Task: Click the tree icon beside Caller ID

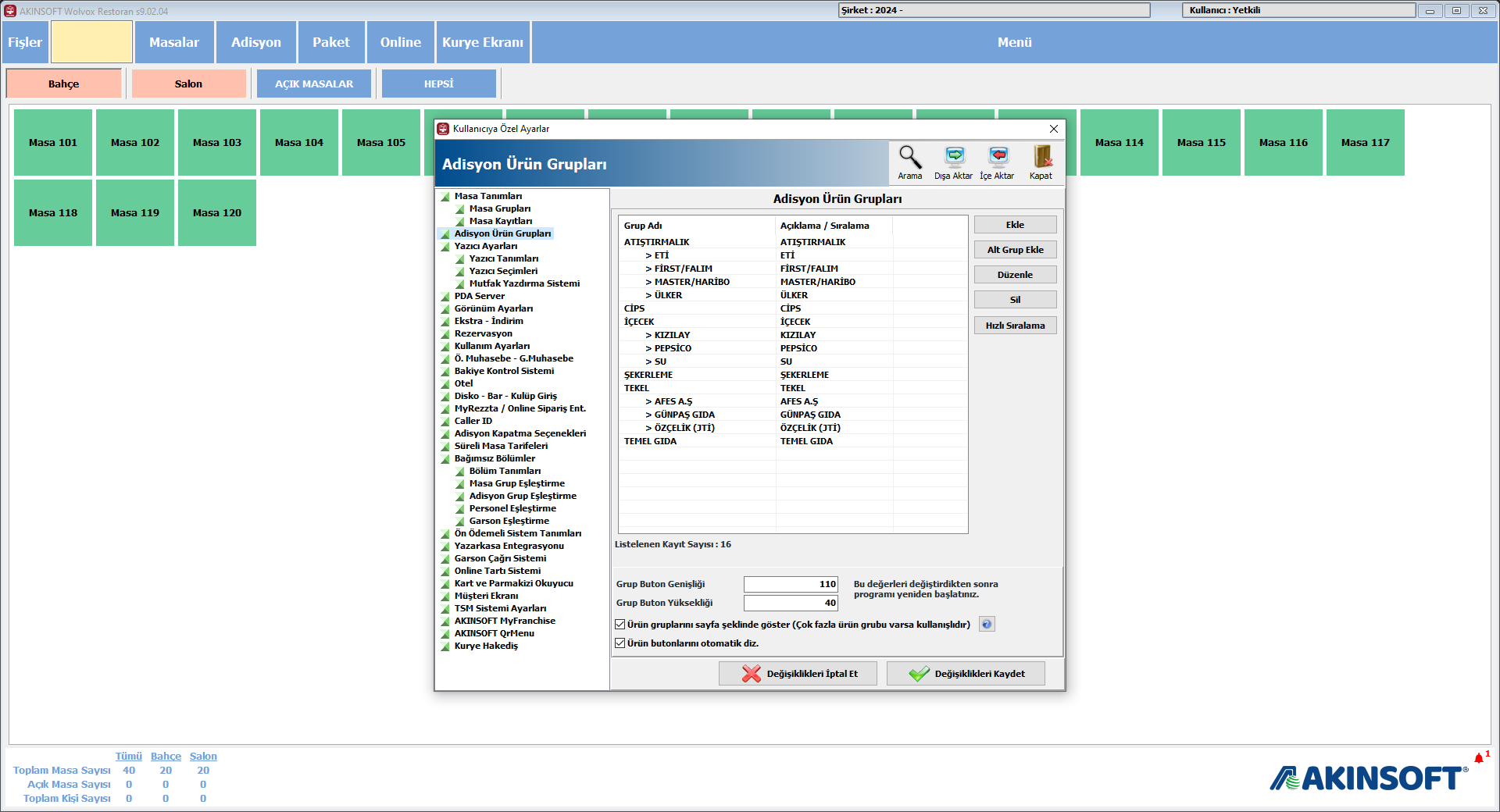Action: (445, 422)
